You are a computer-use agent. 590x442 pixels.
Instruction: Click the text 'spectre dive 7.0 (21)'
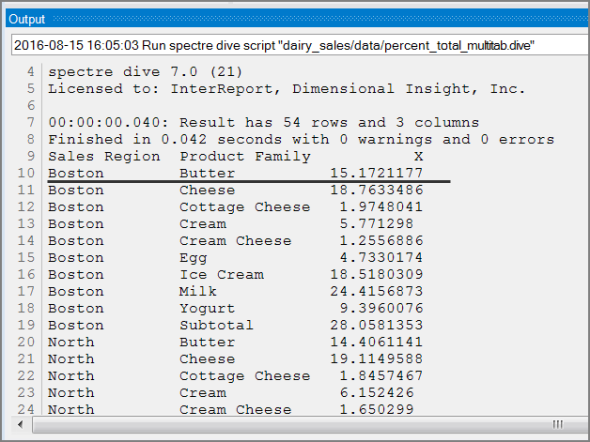[x=146, y=71]
